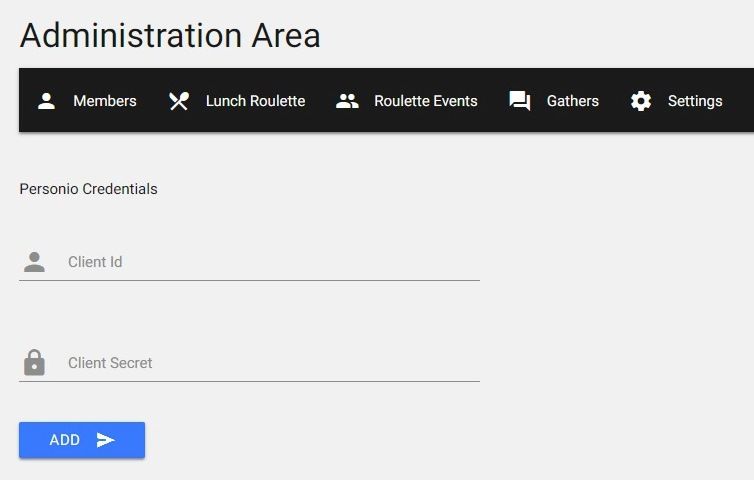Click the Administration Area heading
This screenshot has width=754, height=480.
(x=170, y=36)
